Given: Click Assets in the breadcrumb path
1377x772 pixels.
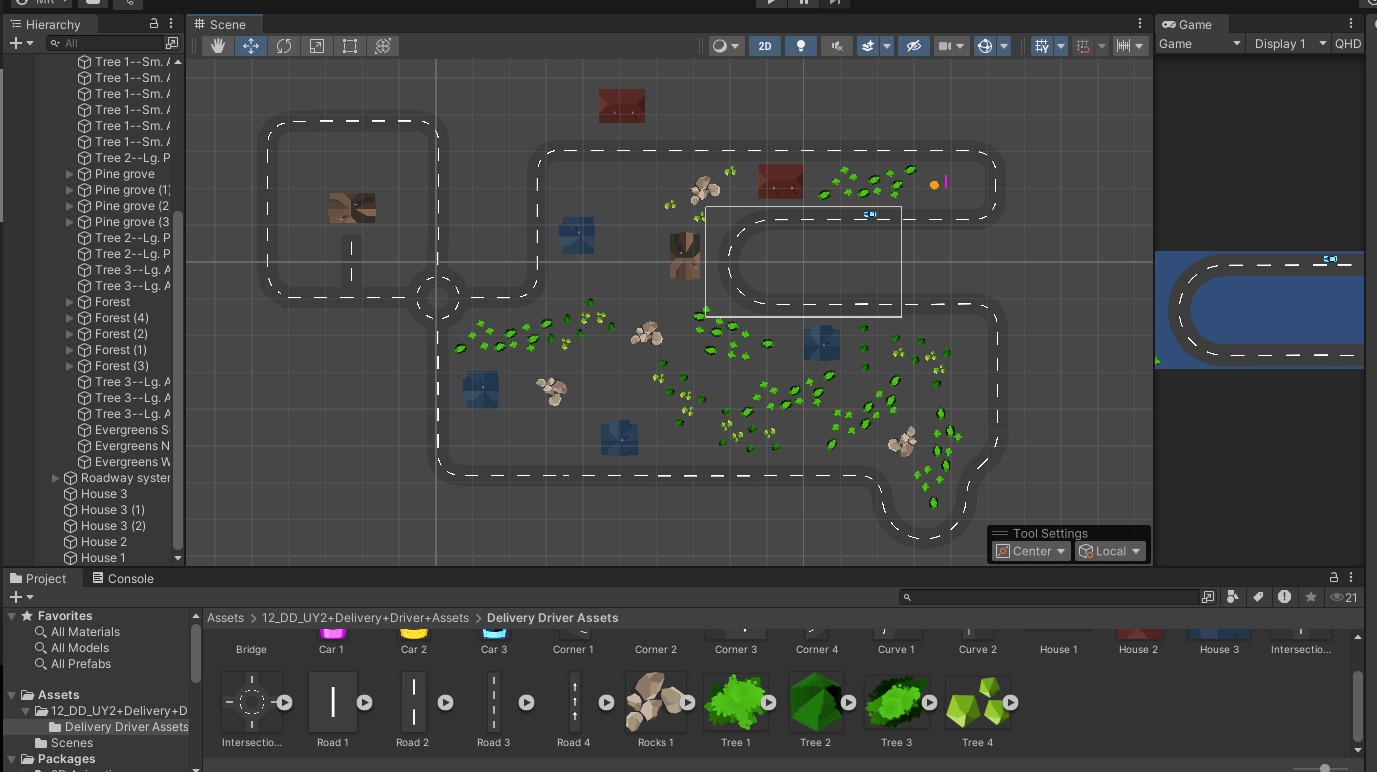Looking at the screenshot, I should [225, 618].
